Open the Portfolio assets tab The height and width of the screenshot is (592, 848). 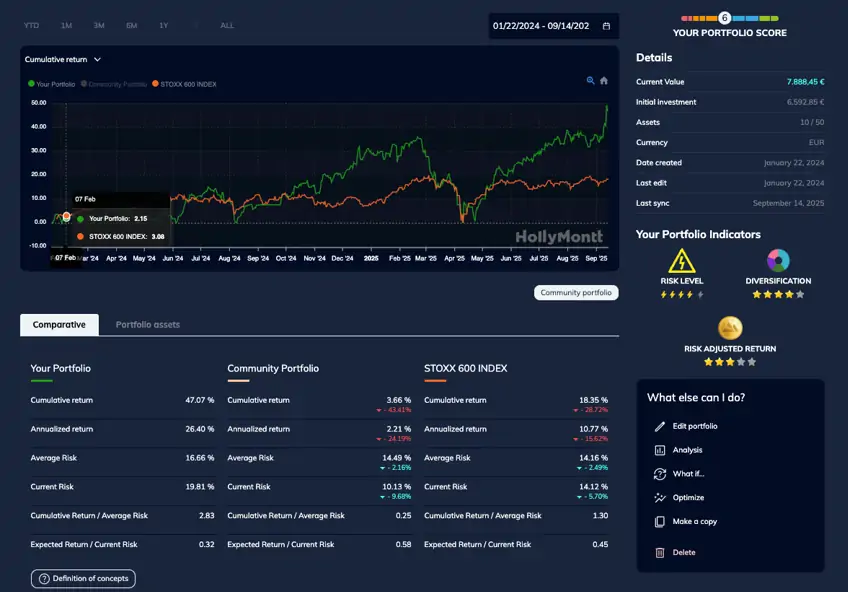(x=148, y=325)
